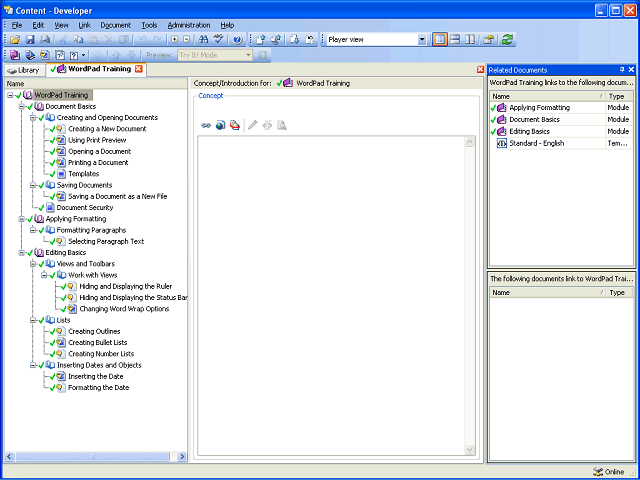This screenshot has height=480, width=640.
Task: Toggle the vertical split layout button
Action: click(470, 40)
